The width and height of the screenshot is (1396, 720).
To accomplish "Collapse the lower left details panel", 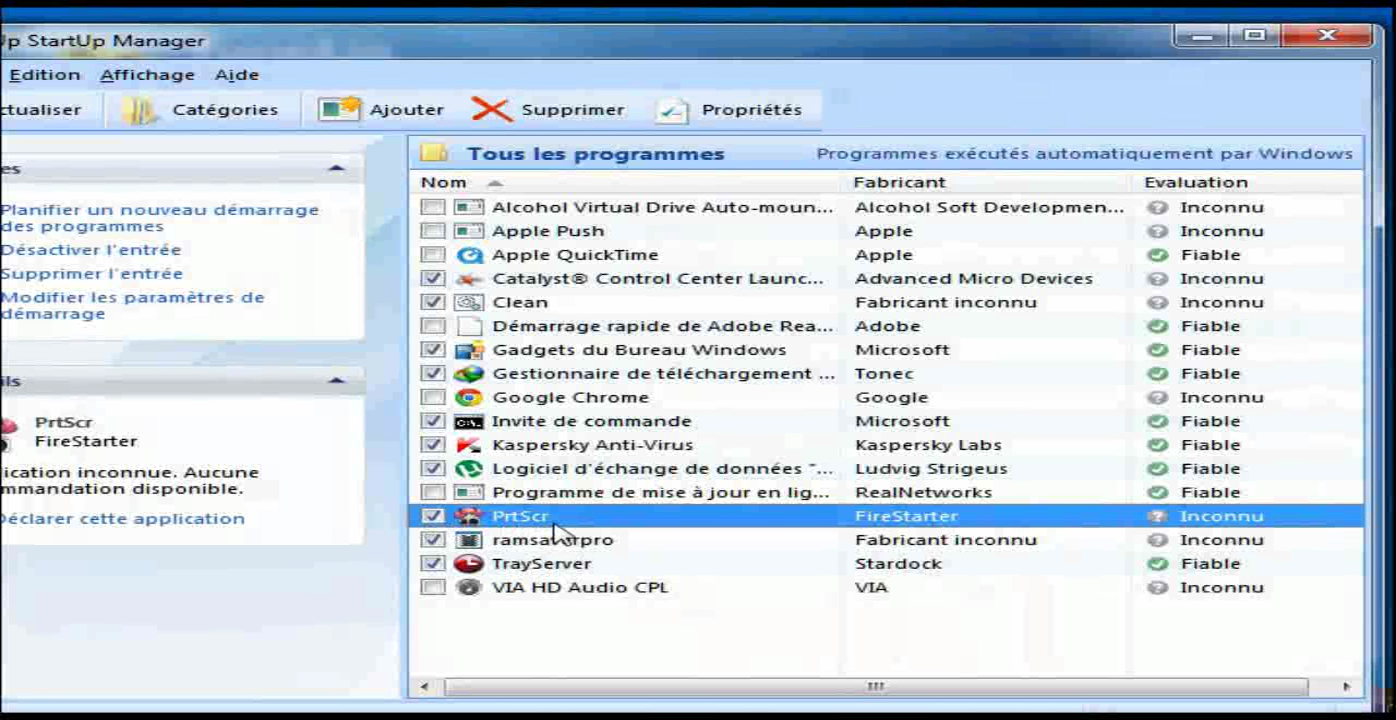I will pyautogui.click(x=337, y=381).
